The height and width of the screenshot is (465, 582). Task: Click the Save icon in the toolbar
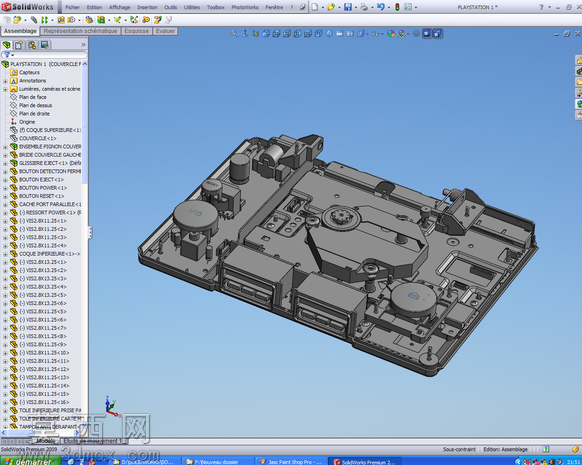pos(347,7)
